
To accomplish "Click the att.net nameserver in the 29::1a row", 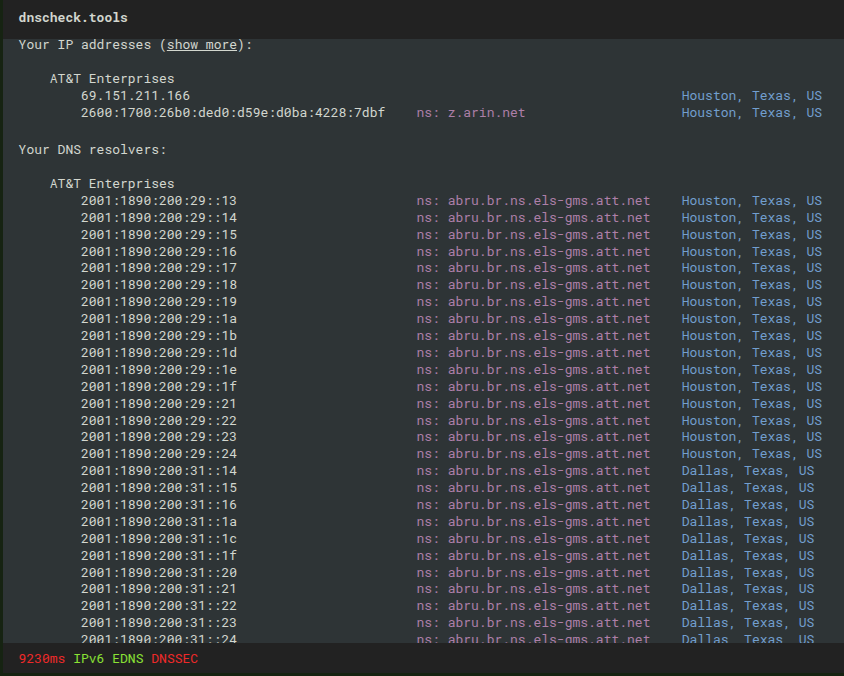I will coord(533,319).
